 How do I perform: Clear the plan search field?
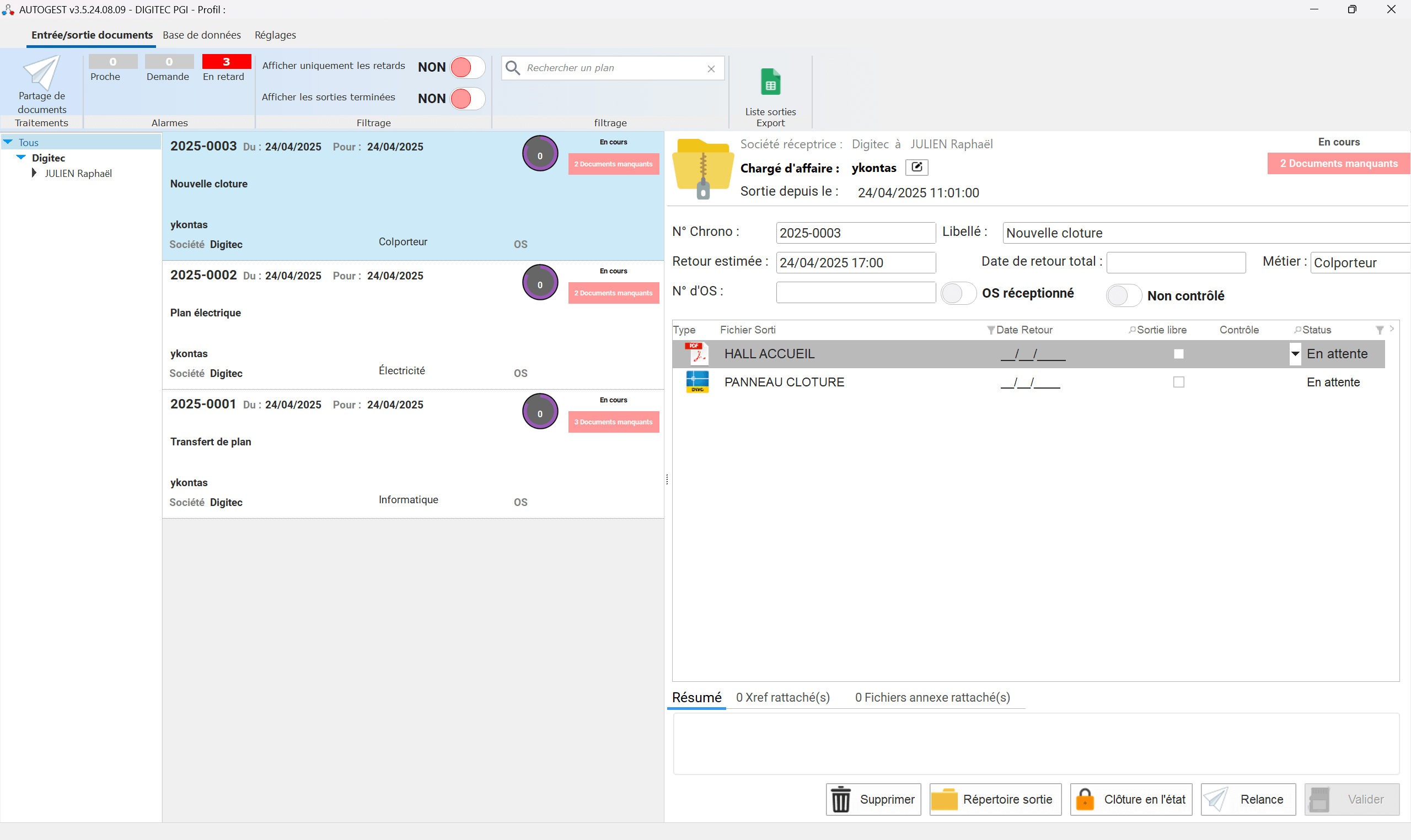click(x=711, y=68)
